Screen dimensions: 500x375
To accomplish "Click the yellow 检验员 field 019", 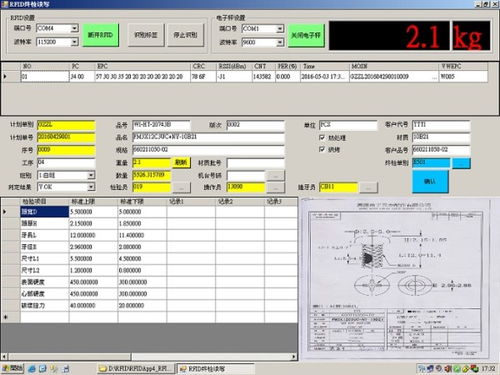I will (152, 187).
